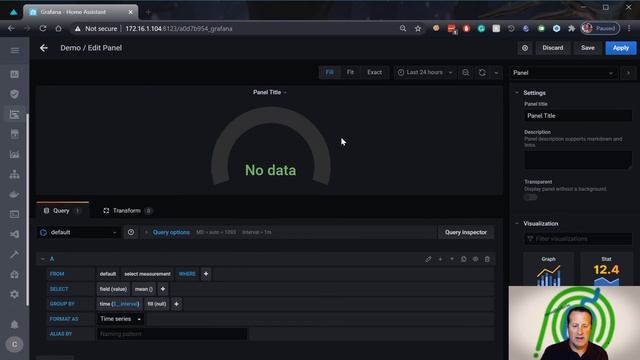Click the Panel title input field

pyautogui.click(x=578, y=116)
